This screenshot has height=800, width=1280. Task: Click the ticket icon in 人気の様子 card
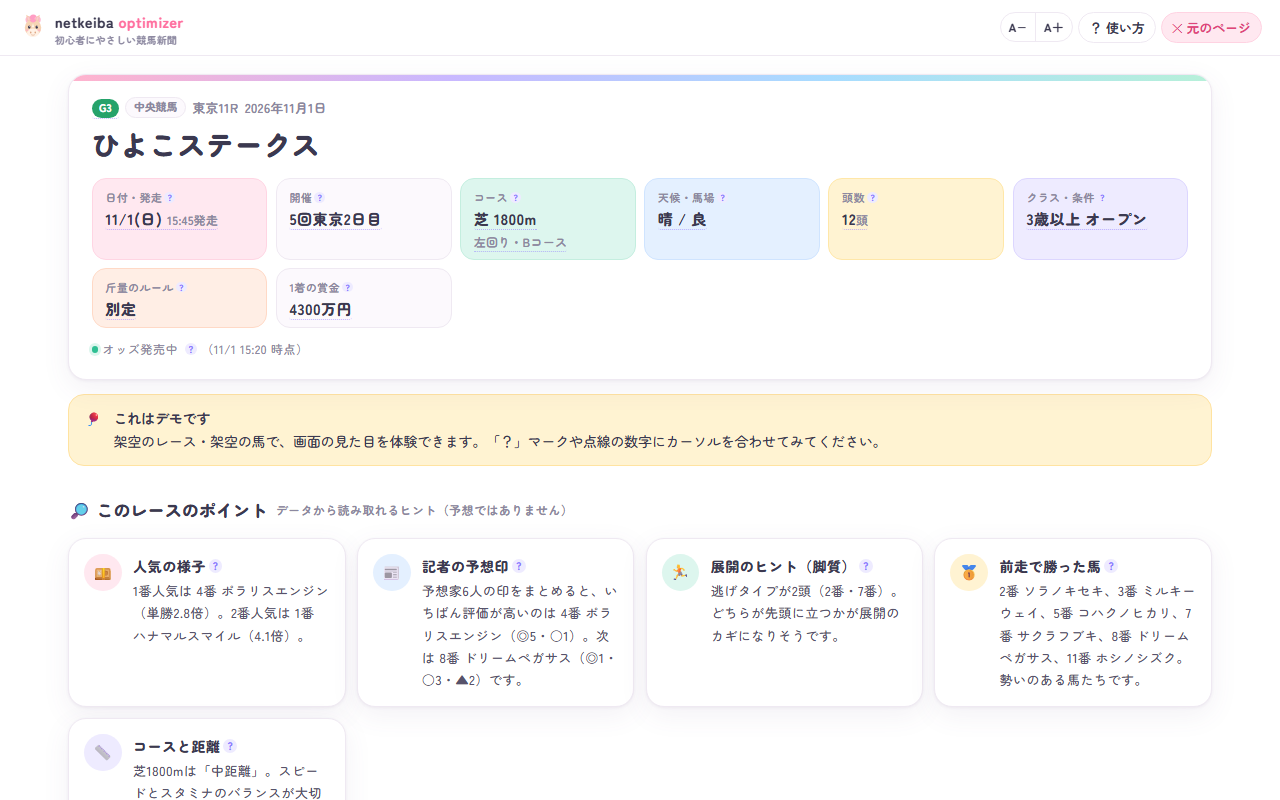pos(103,573)
